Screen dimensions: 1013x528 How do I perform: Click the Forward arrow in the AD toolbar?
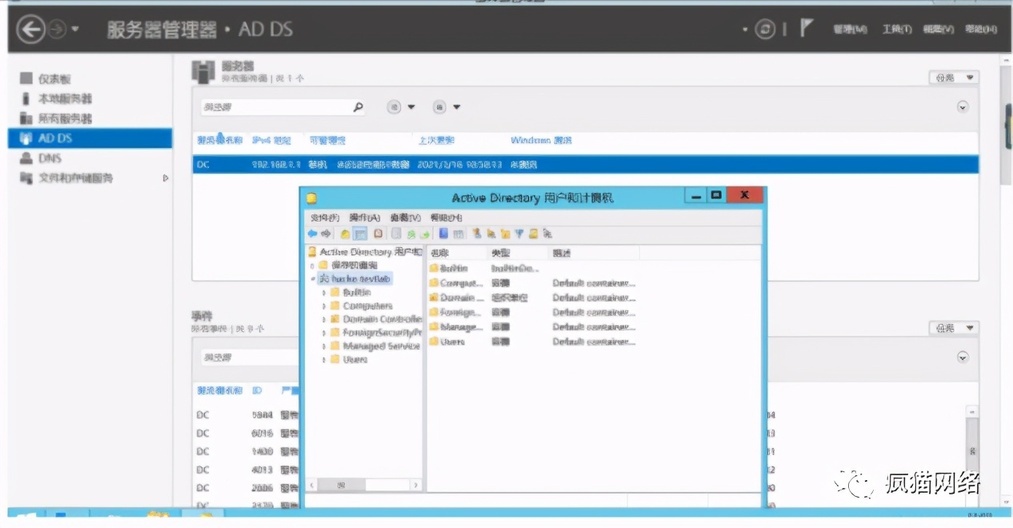(x=326, y=234)
